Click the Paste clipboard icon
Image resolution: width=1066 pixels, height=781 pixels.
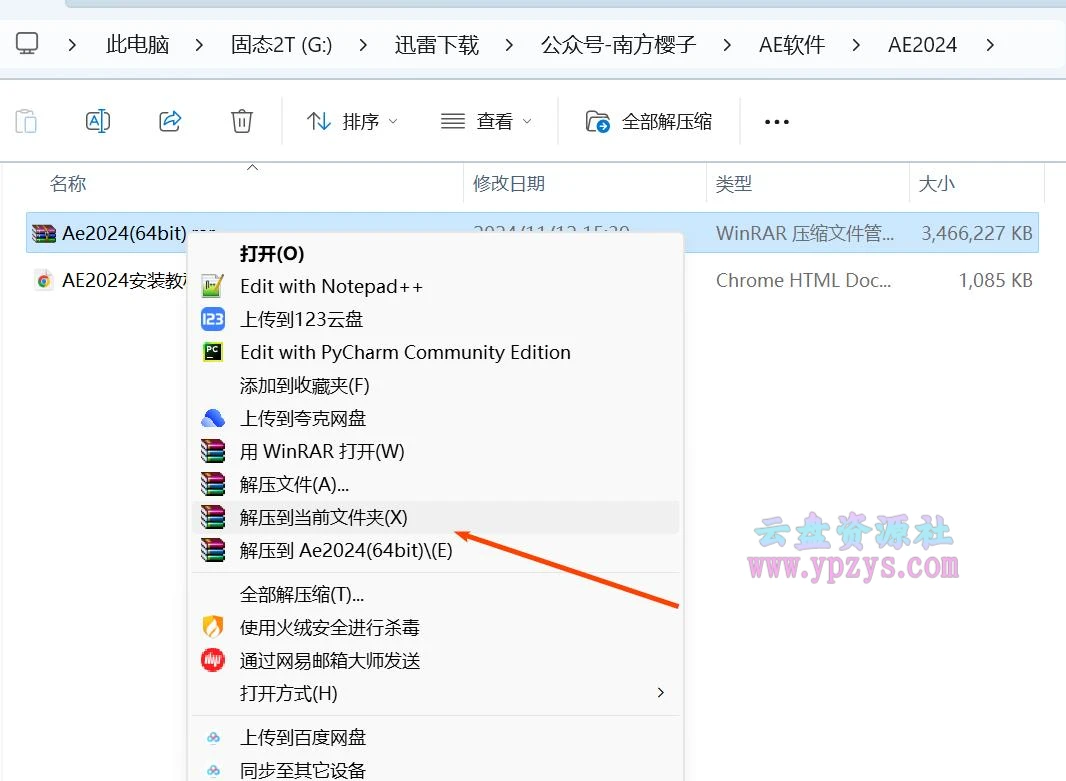point(26,121)
